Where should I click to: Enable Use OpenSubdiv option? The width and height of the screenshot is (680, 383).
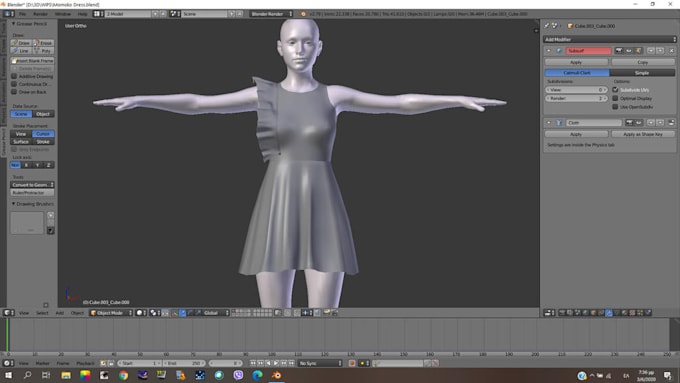615,107
